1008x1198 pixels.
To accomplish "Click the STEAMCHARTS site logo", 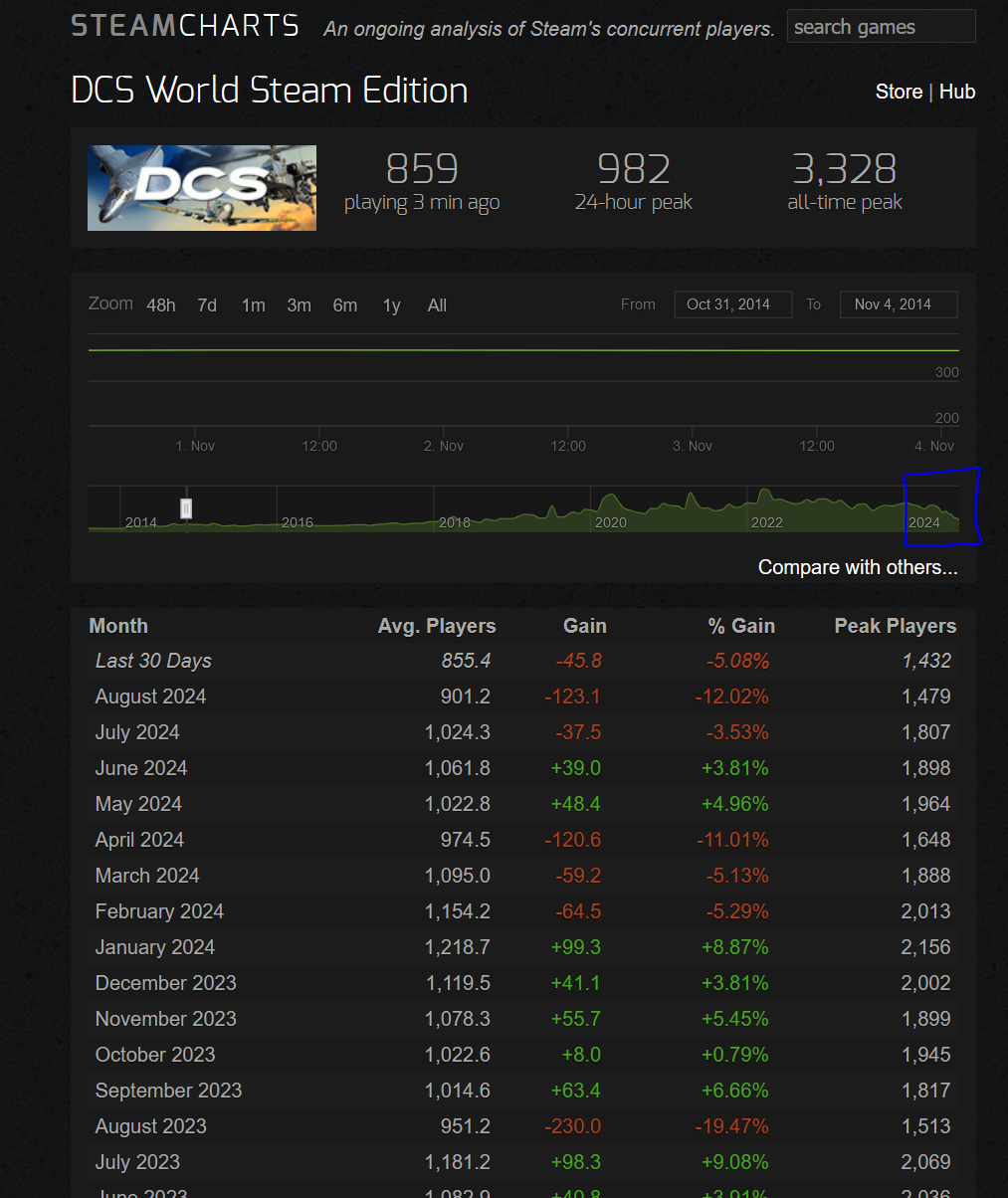I will click(x=185, y=26).
